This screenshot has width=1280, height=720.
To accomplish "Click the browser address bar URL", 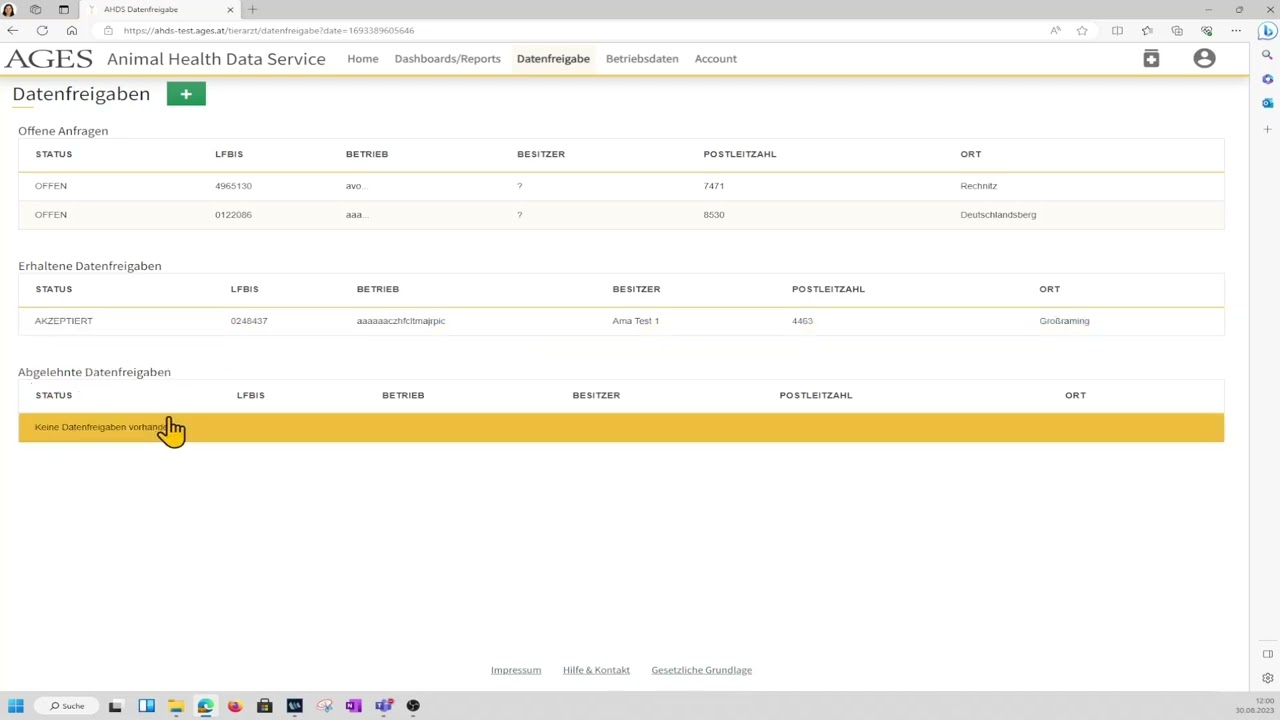I will coord(269,31).
